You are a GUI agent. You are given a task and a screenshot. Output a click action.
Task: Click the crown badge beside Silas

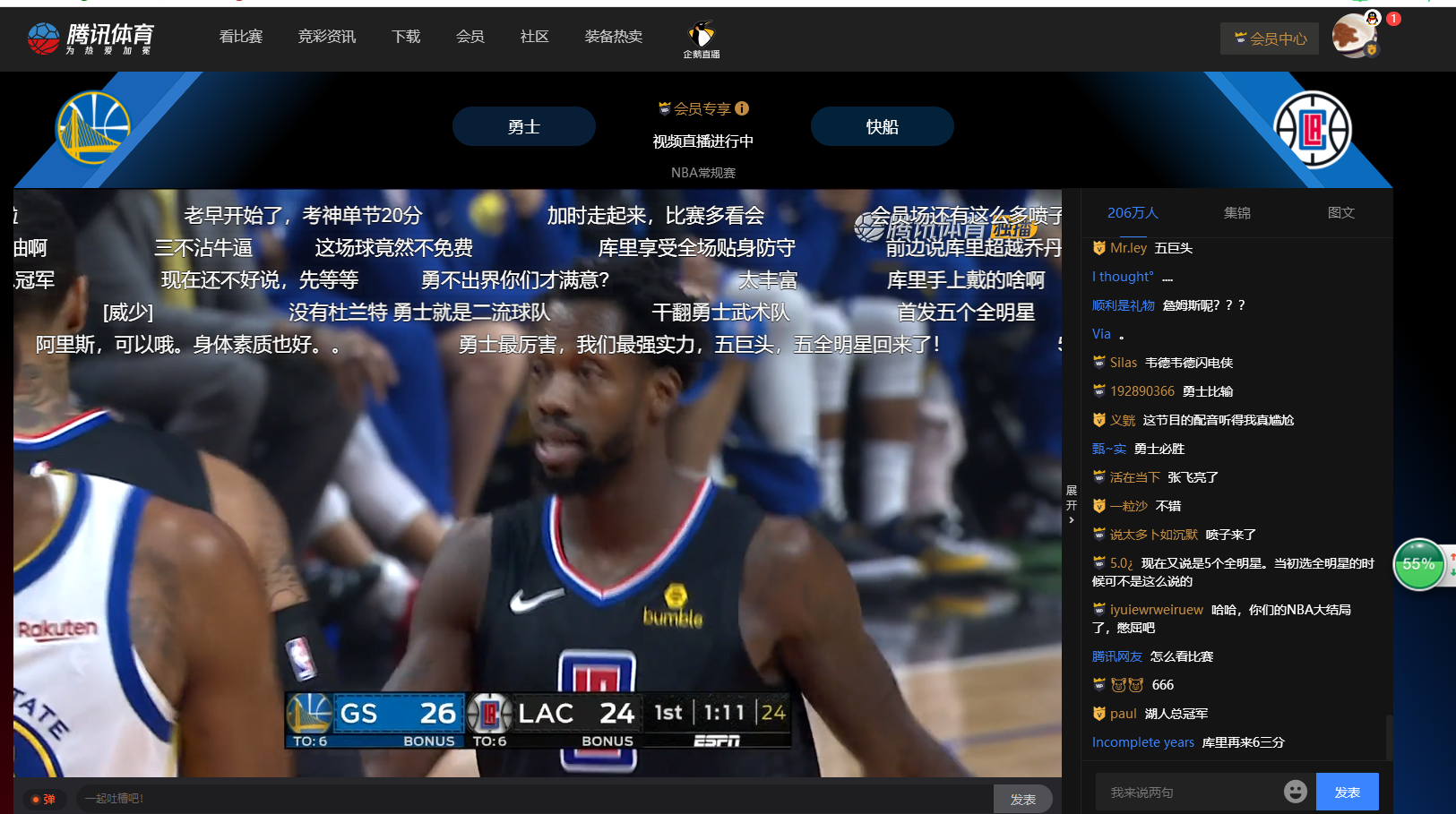coord(1099,363)
